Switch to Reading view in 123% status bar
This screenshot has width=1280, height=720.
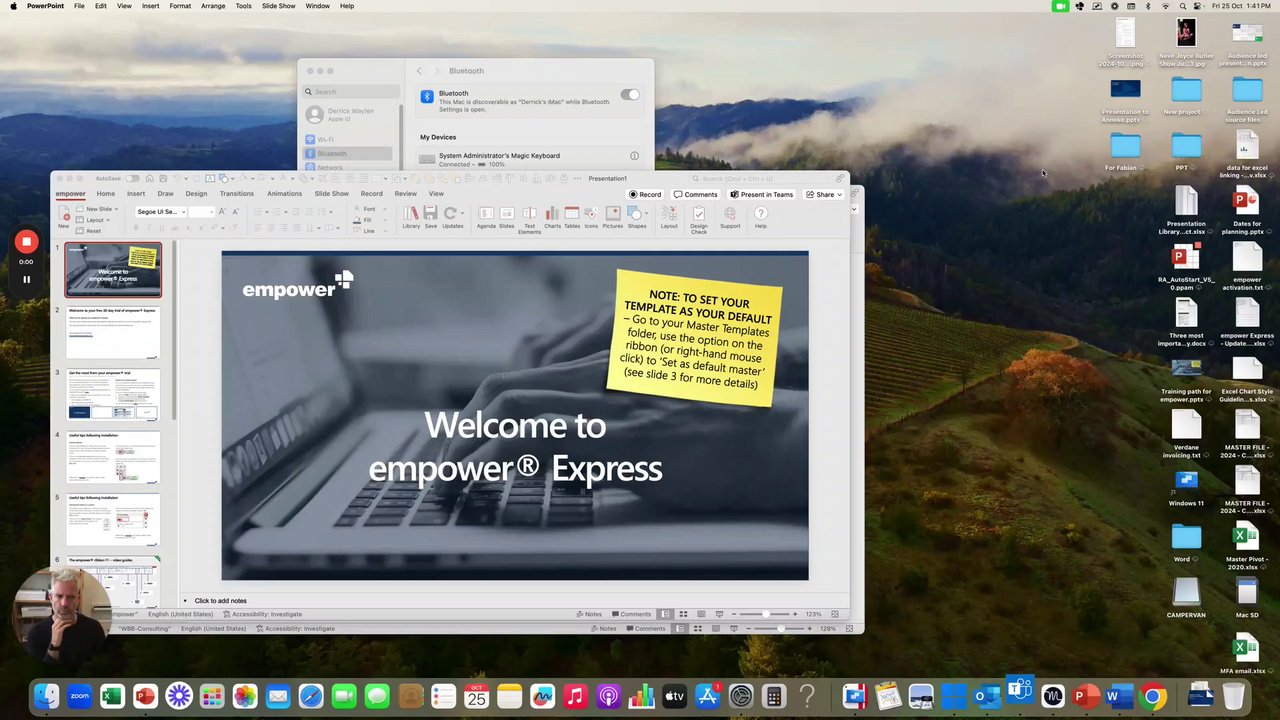pyautogui.click(x=701, y=614)
